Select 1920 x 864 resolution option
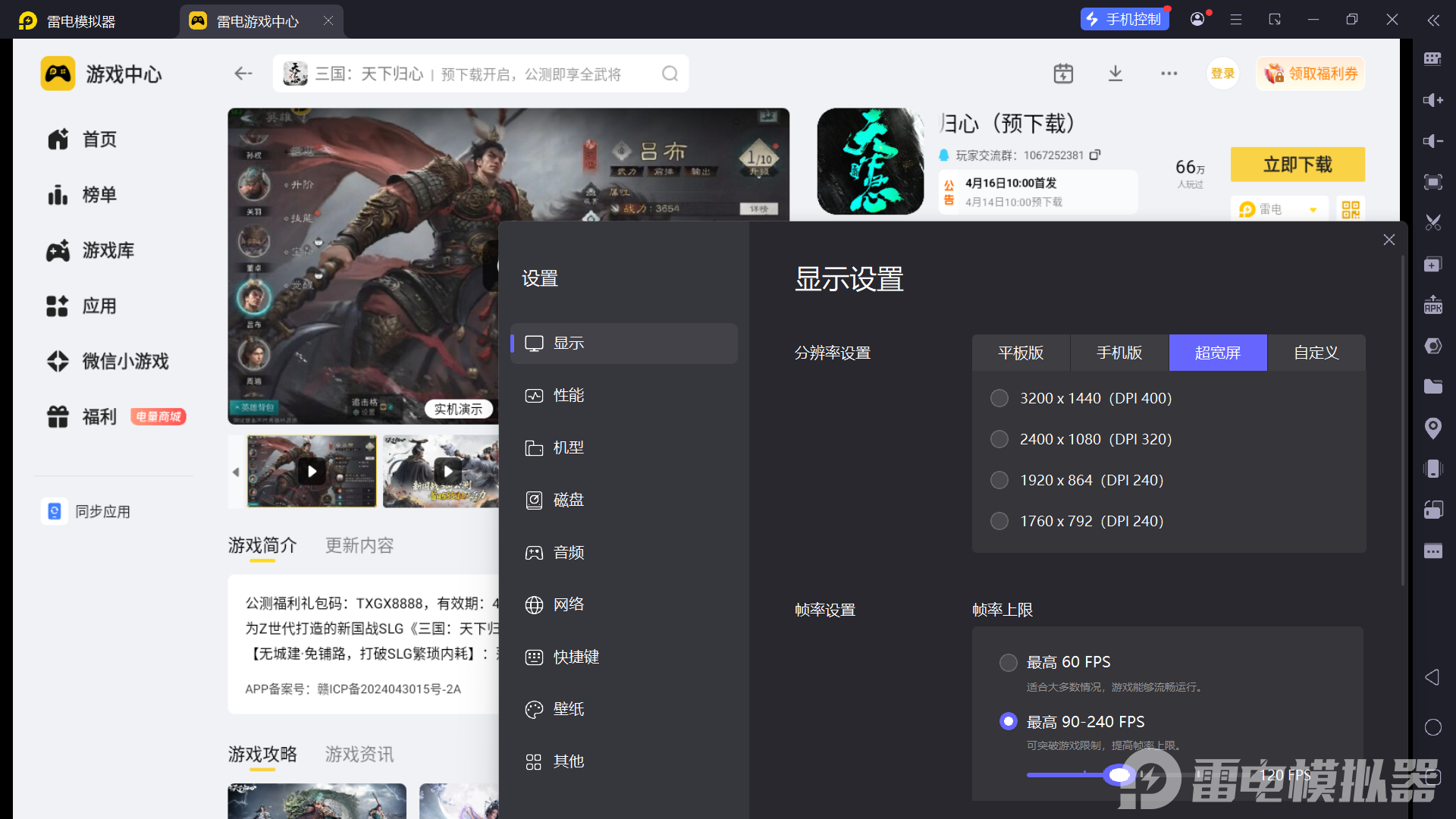Screen dimensions: 1456x819 pos(999,480)
